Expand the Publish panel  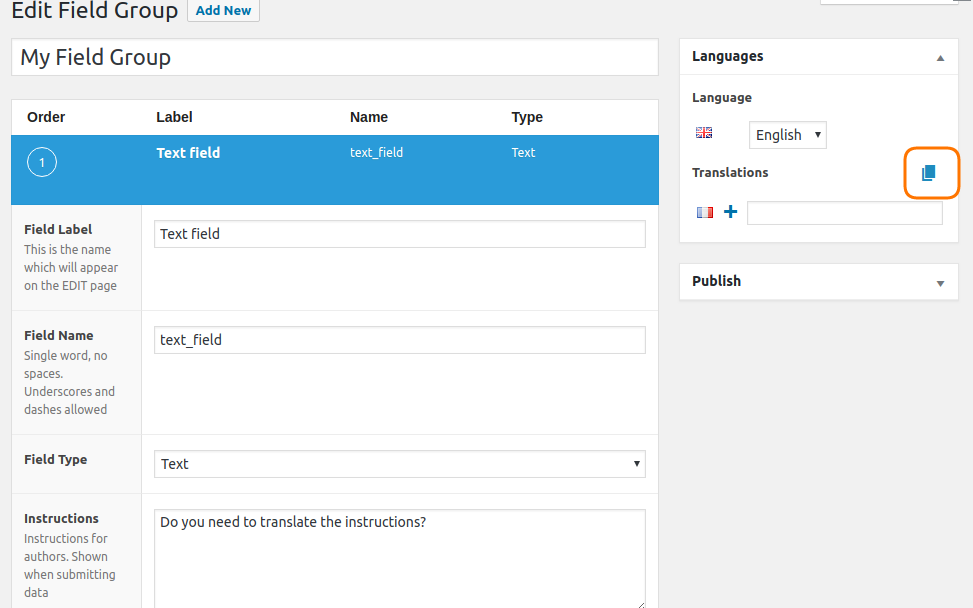pyautogui.click(x=940, y=284)
